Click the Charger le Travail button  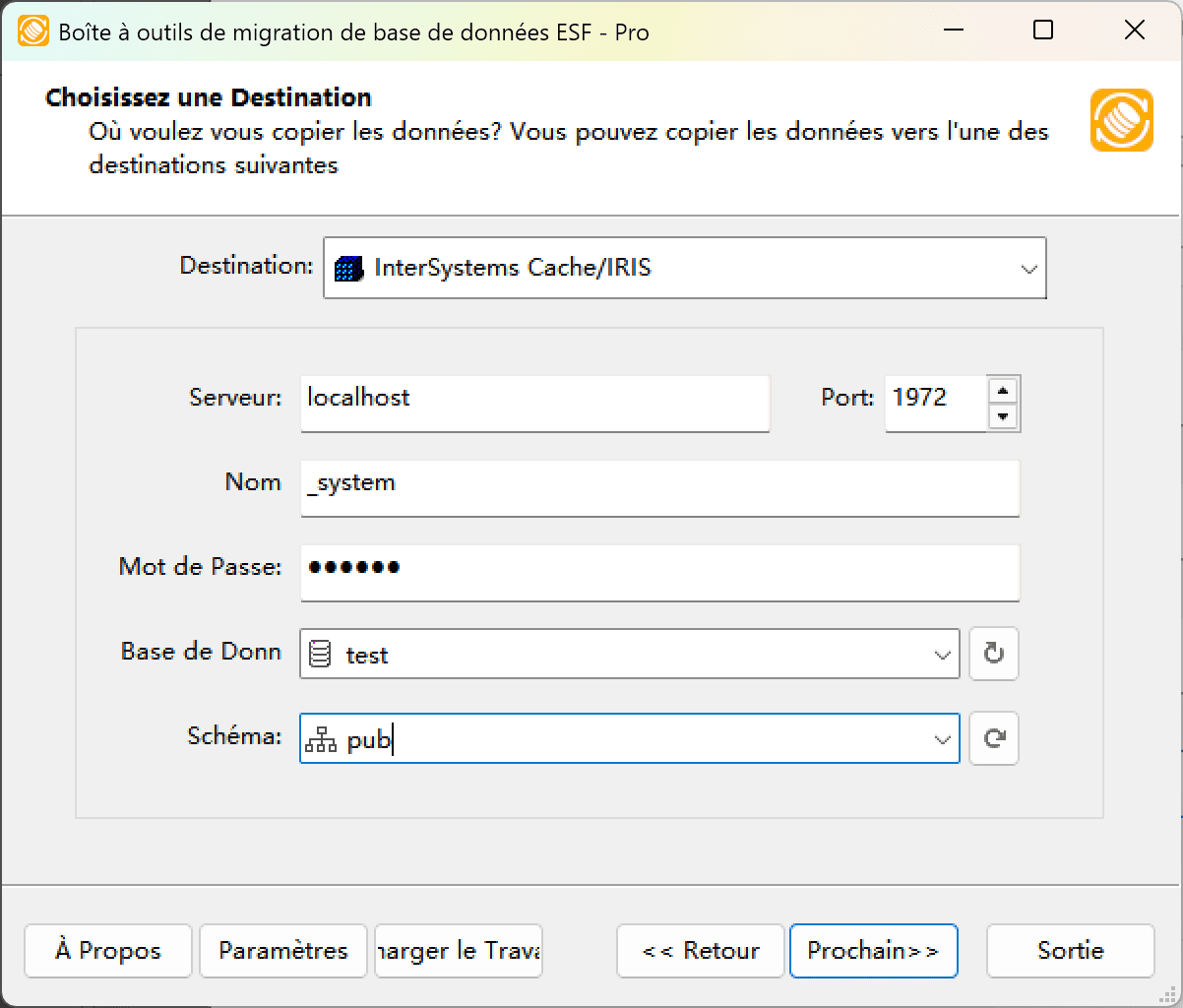(458, 951)
